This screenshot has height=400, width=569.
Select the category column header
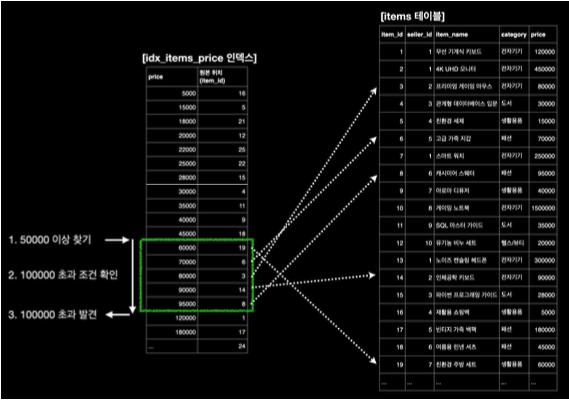[x=513, y=34]
